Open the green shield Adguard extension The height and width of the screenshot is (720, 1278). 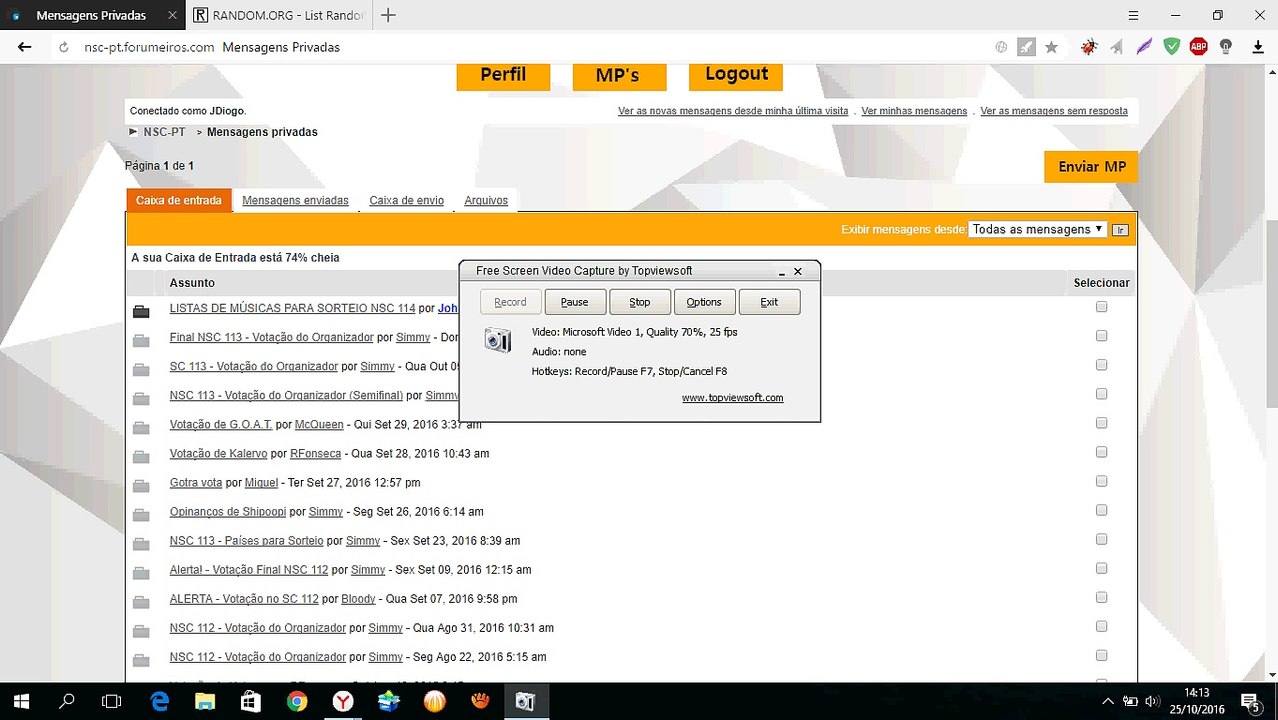[x=1171, y=46]
